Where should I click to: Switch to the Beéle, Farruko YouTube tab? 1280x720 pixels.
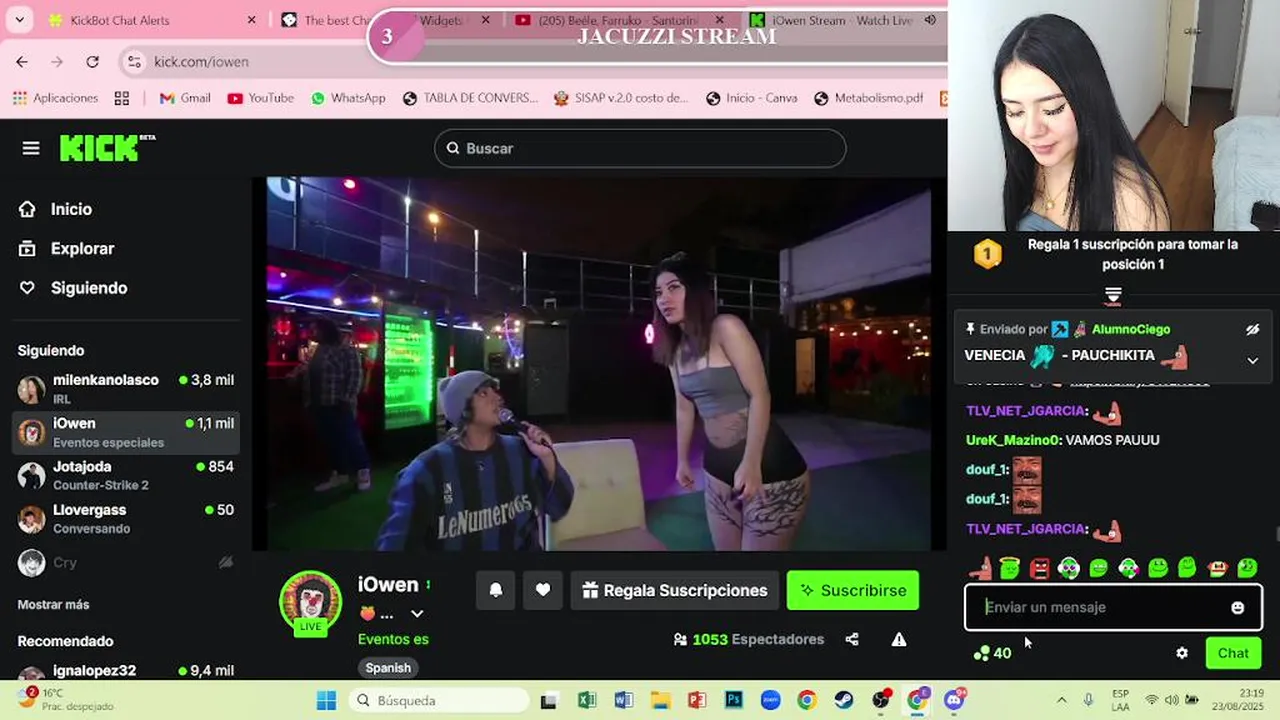tap(617, 20)
